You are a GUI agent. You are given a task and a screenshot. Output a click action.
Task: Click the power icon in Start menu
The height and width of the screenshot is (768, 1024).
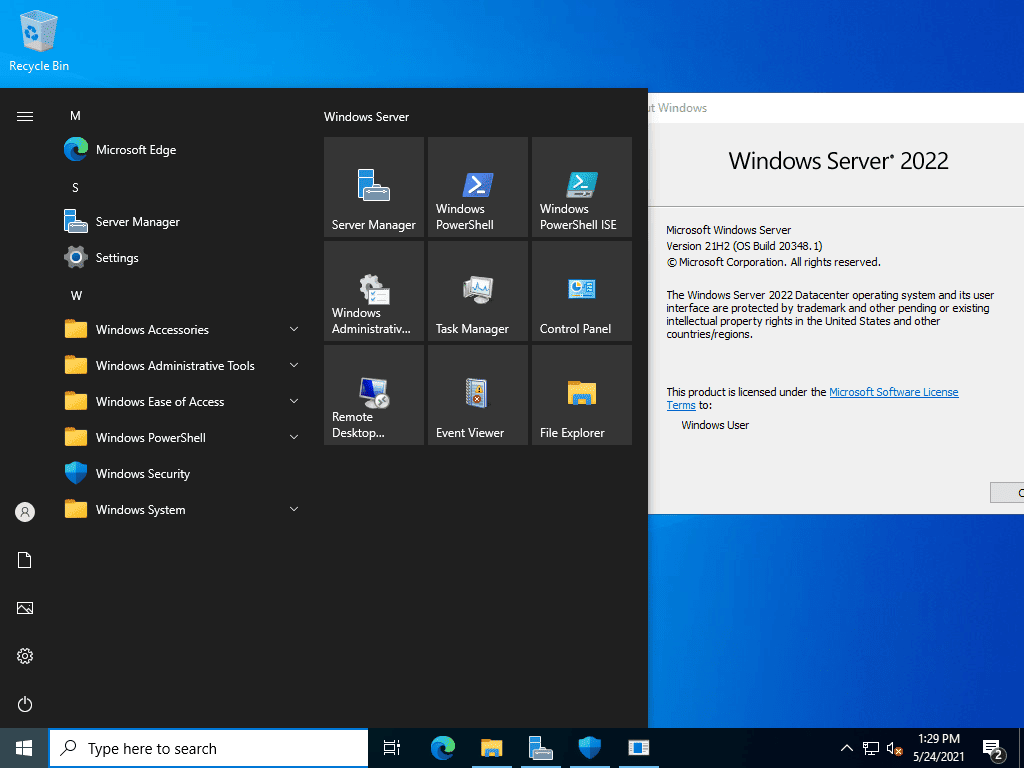pyautogui.click(x=25, y=704)
